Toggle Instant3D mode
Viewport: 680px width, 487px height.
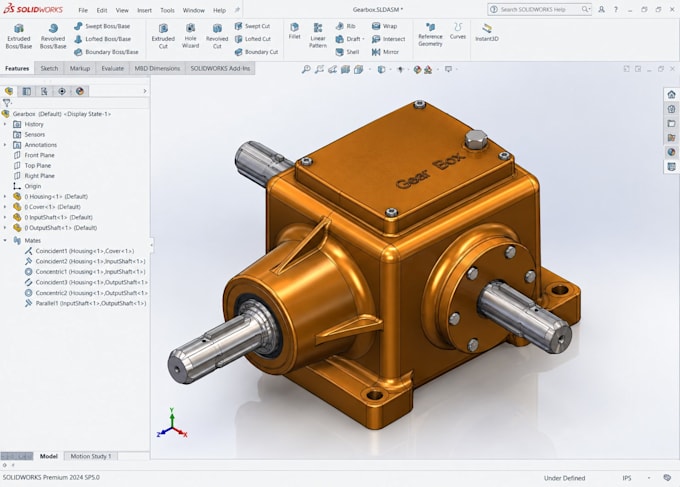[x=487, y=33]
